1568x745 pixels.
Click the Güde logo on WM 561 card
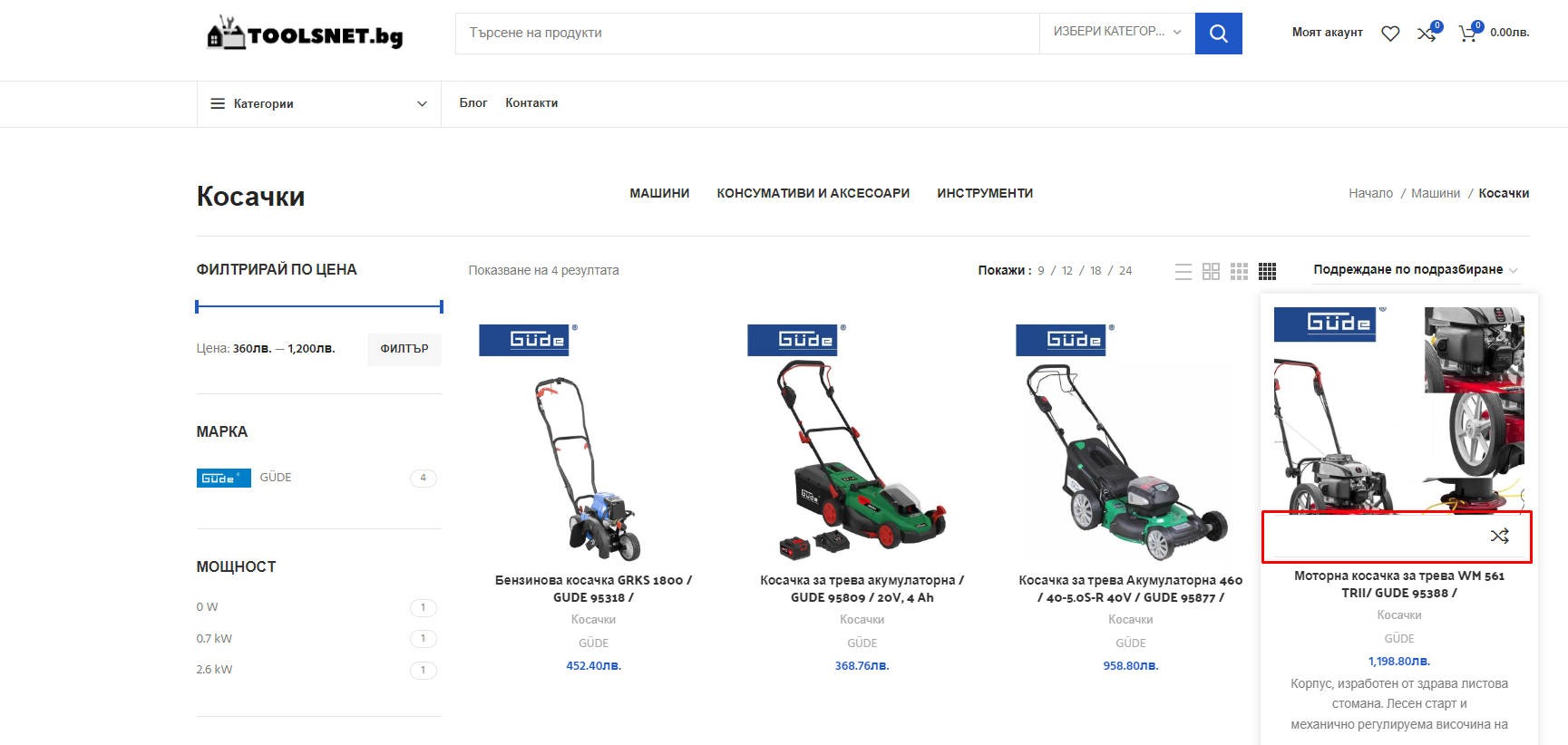click(x=1329, y=324)
